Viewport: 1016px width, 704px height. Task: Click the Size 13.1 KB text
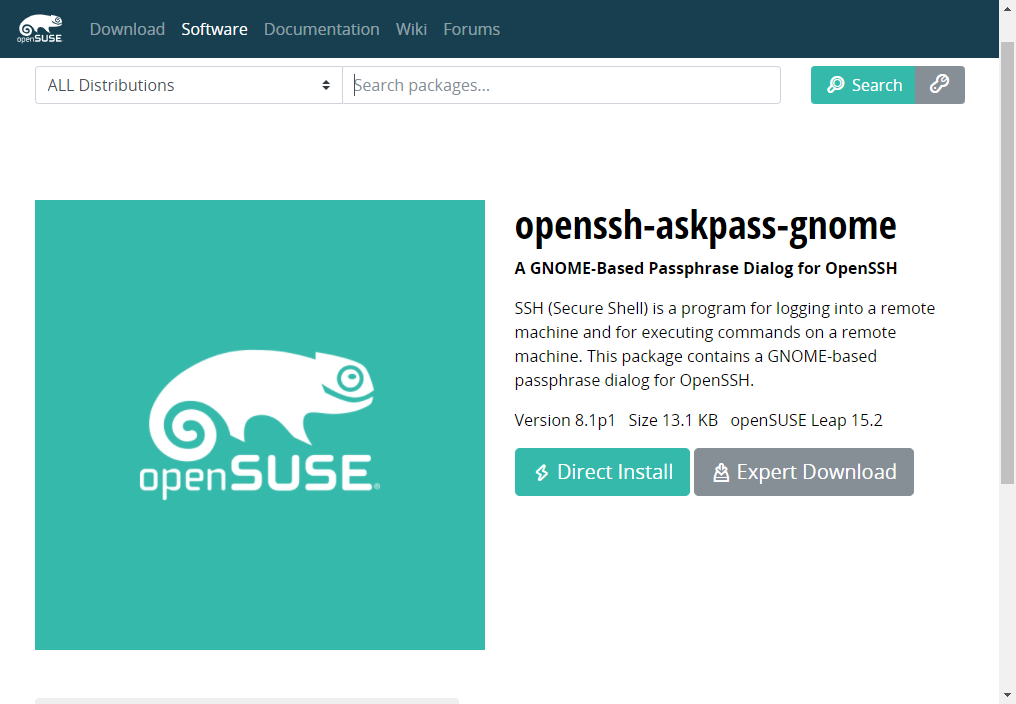pyautogui.click(x=673, y=420)
